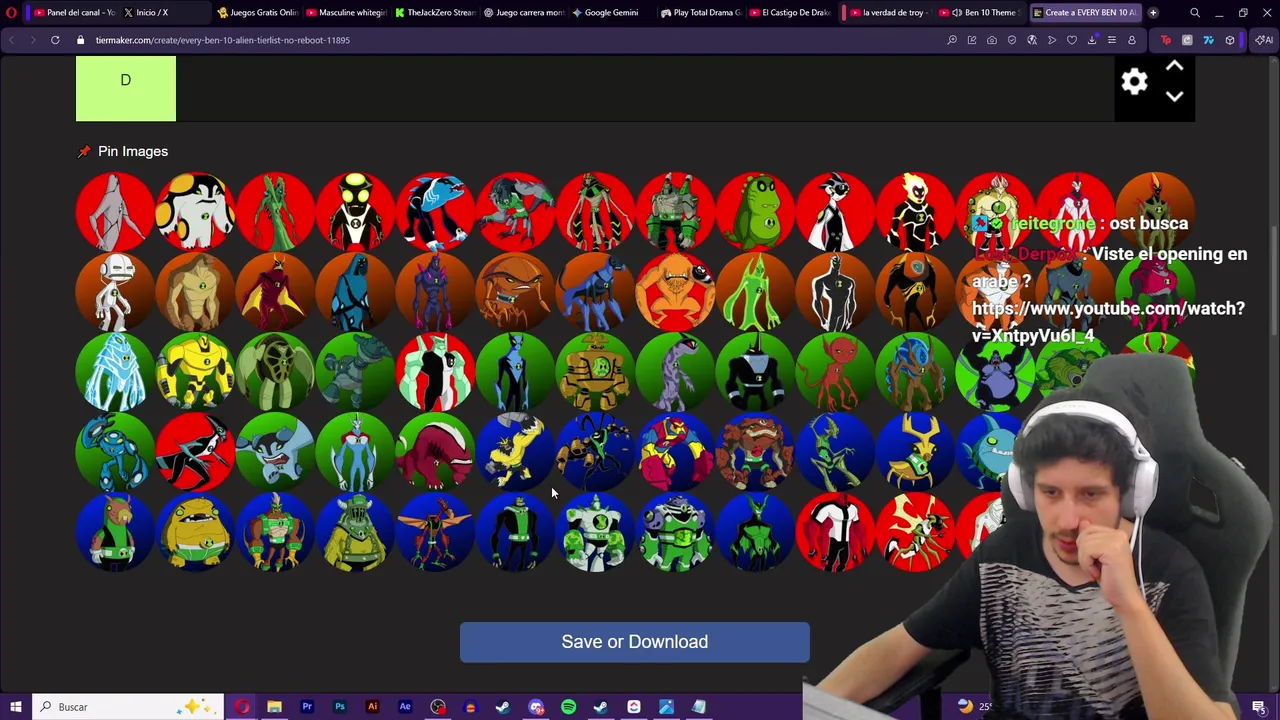Viewport: 1280px width, 720px height.
Task: Open OBS Studio from the taskbar
Action: tap(438, 707)
